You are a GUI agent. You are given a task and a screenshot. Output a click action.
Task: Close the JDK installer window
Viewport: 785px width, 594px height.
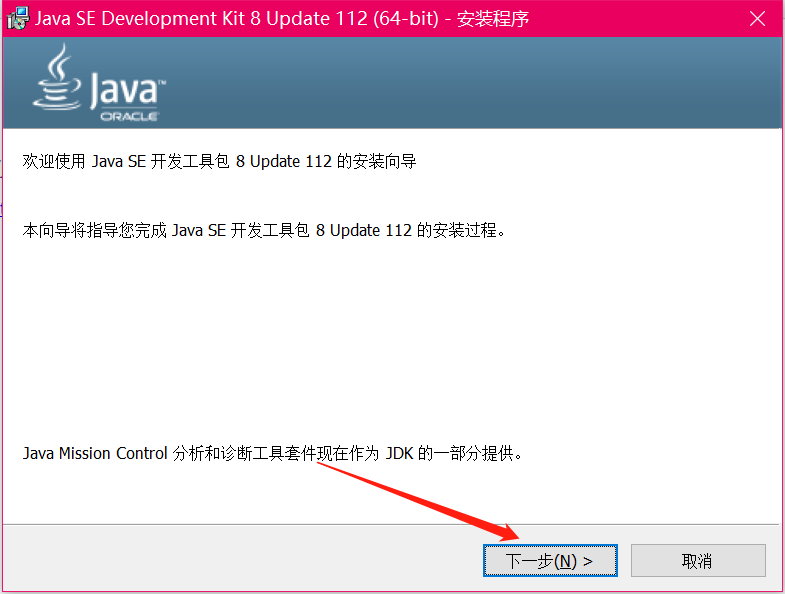click(757, 19)
